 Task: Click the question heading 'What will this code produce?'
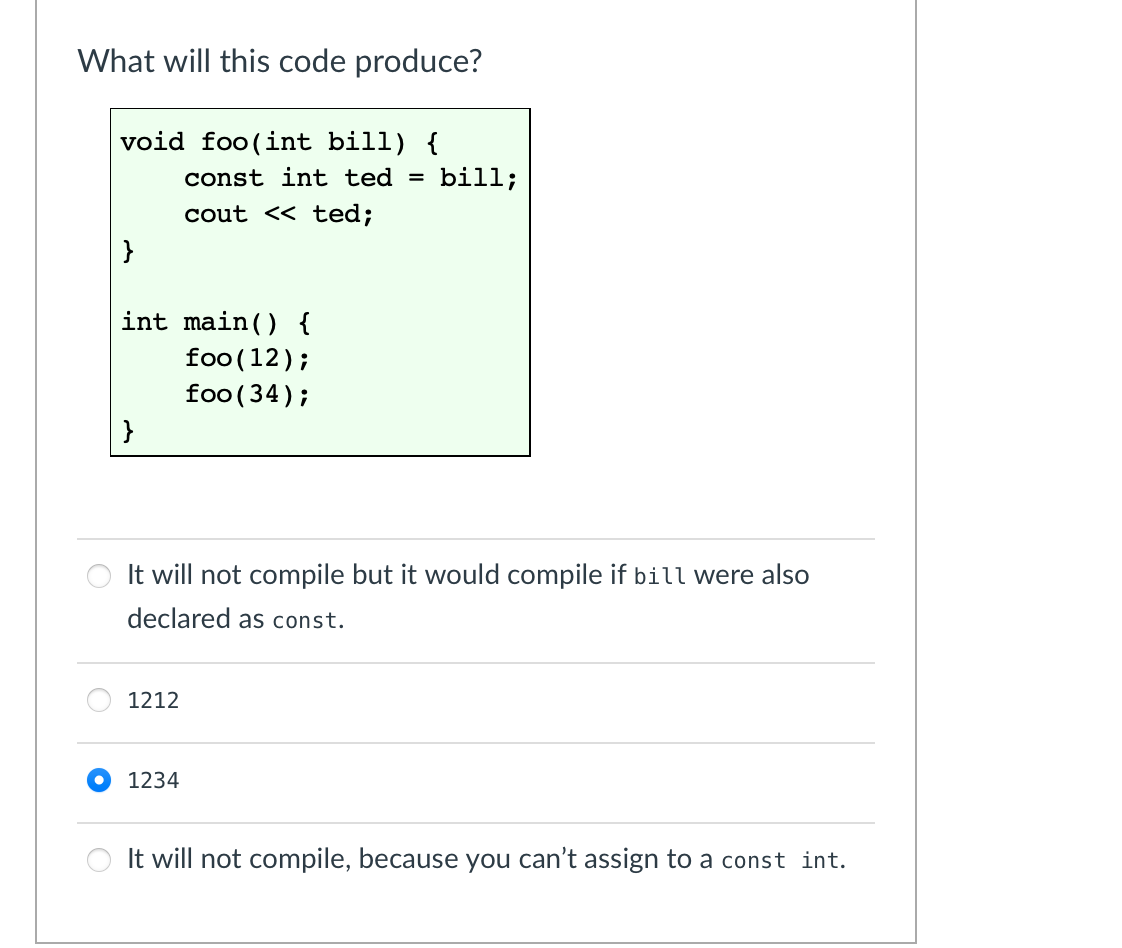pyautogui.click(x=280, y=61)
